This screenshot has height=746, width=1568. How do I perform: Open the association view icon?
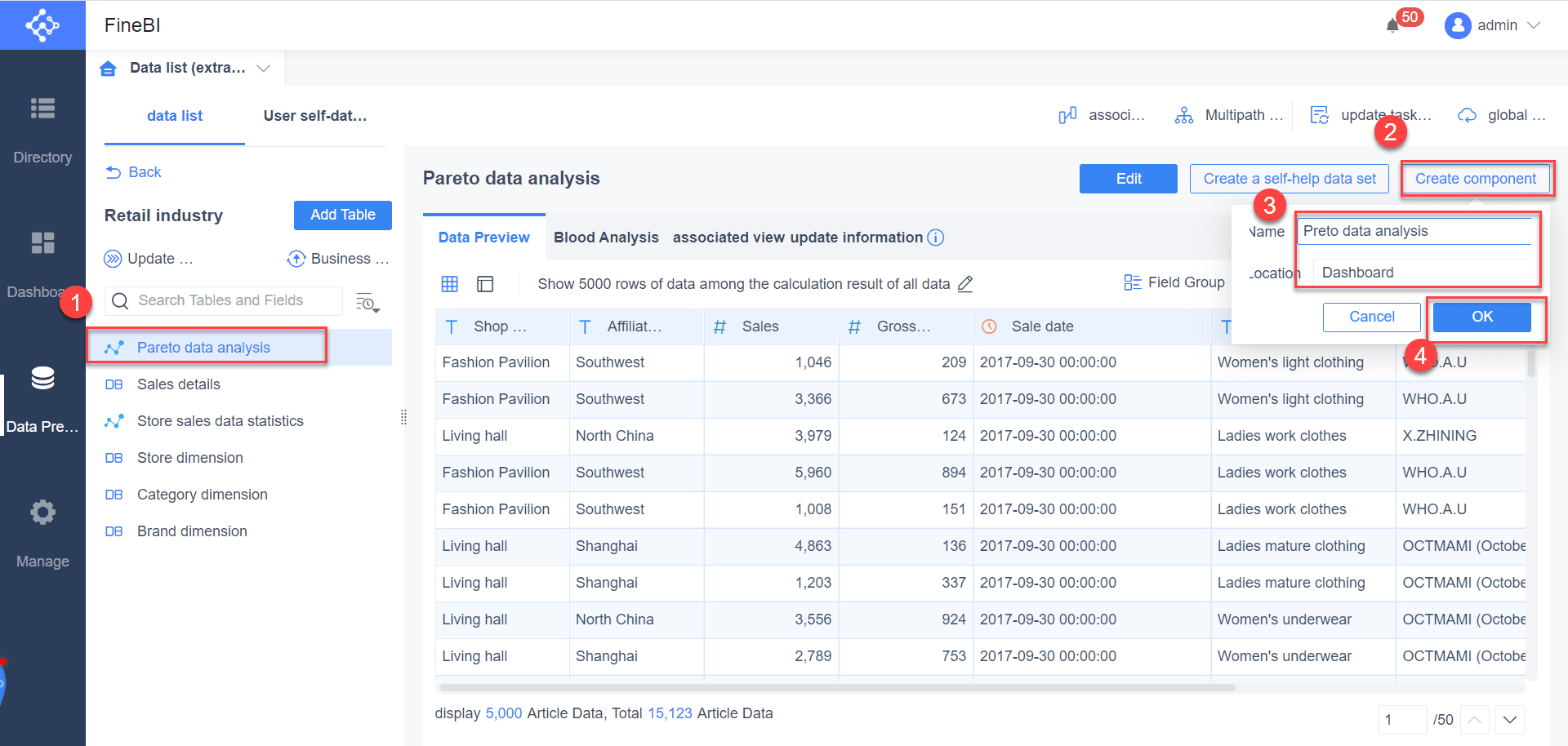pyautogui.click(x=1067, y=115)
